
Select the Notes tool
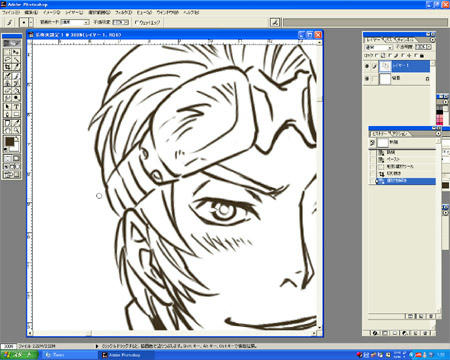[7, 122]
